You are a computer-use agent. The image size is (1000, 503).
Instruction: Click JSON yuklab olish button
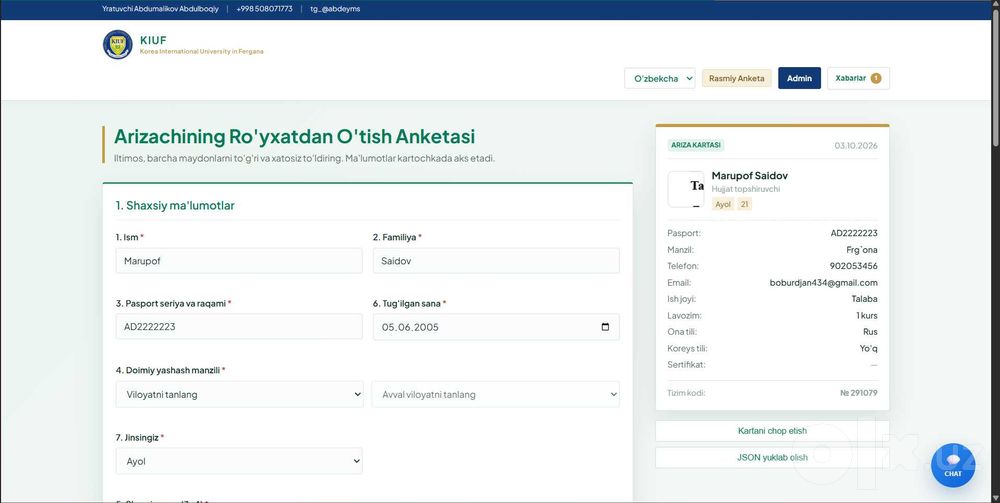point(772,458)
